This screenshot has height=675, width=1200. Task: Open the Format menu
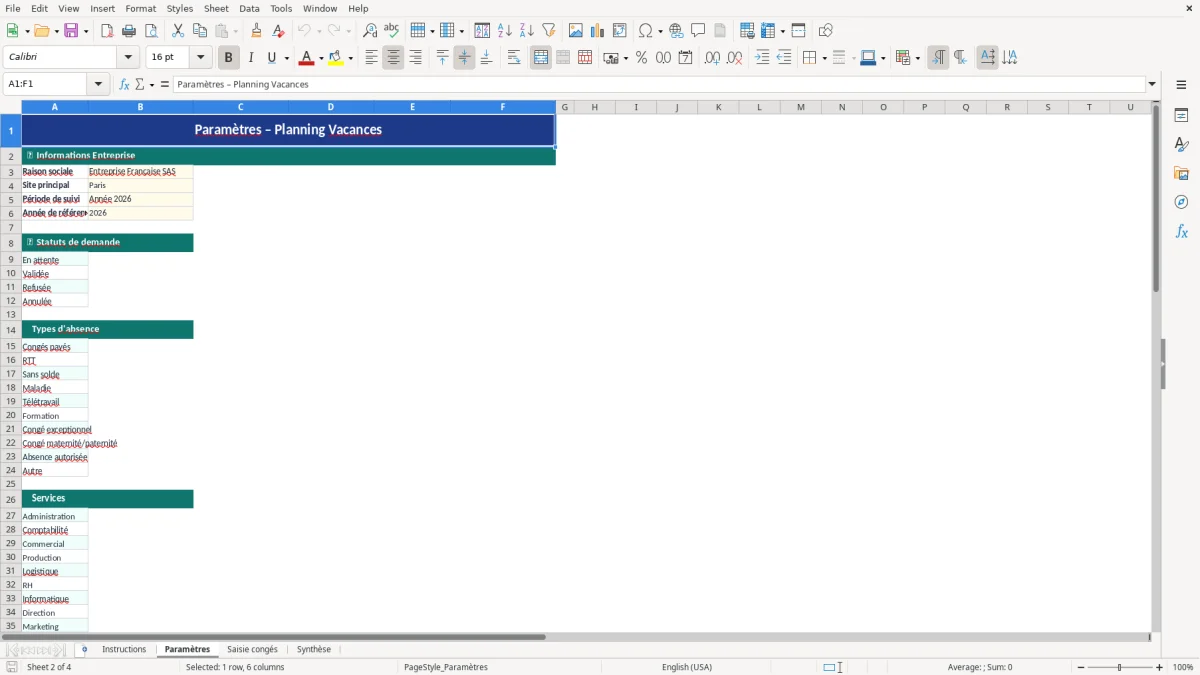coord(141,8)
